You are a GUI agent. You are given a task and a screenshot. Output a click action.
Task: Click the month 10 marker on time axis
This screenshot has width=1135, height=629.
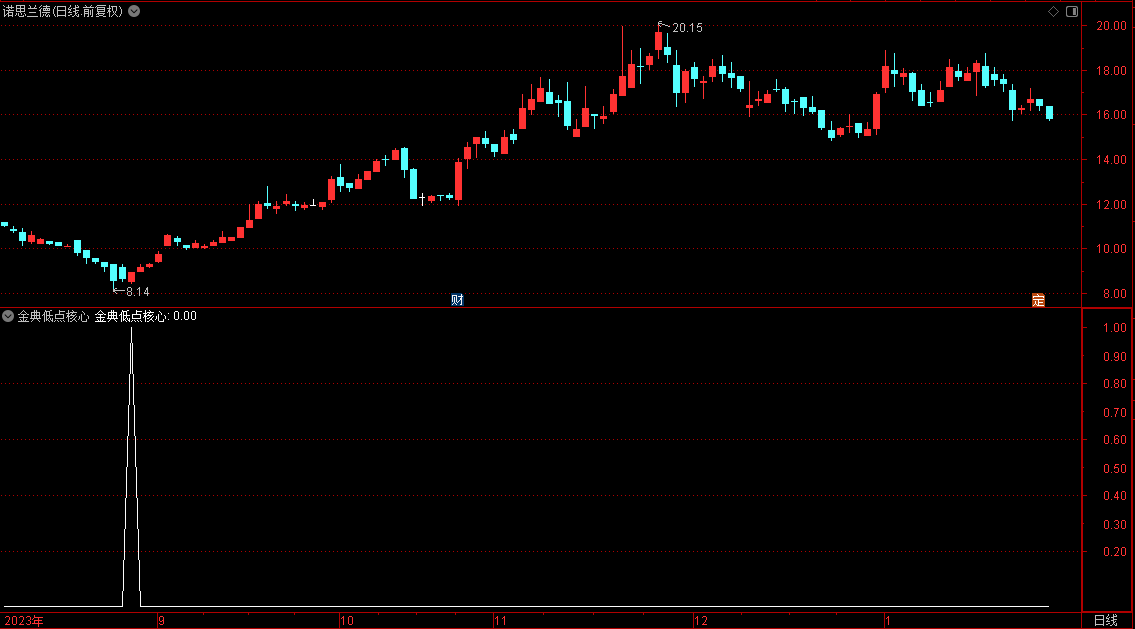click(x=347, y=621)
